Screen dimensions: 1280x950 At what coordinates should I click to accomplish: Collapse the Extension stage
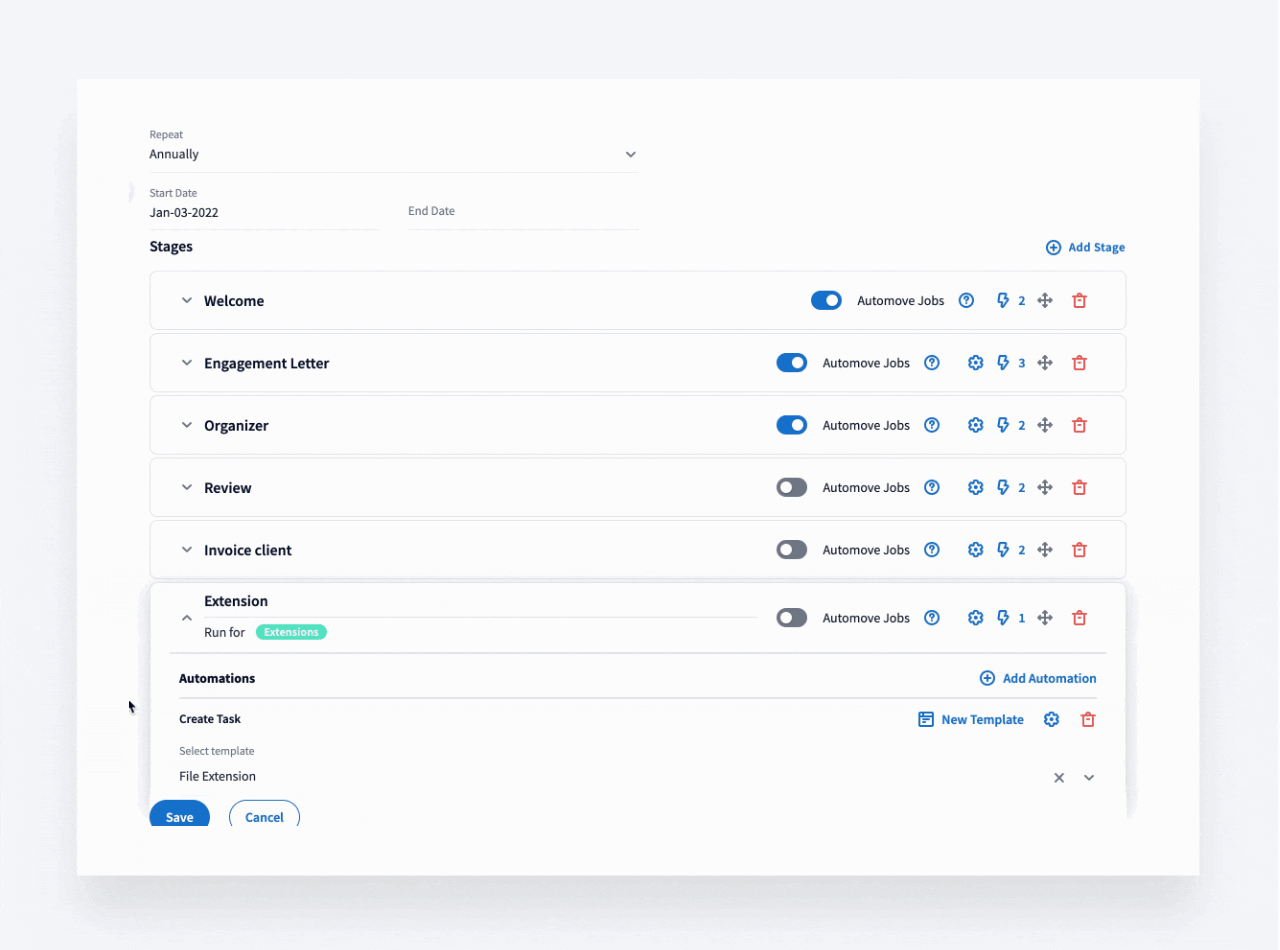tap(186, 618)
